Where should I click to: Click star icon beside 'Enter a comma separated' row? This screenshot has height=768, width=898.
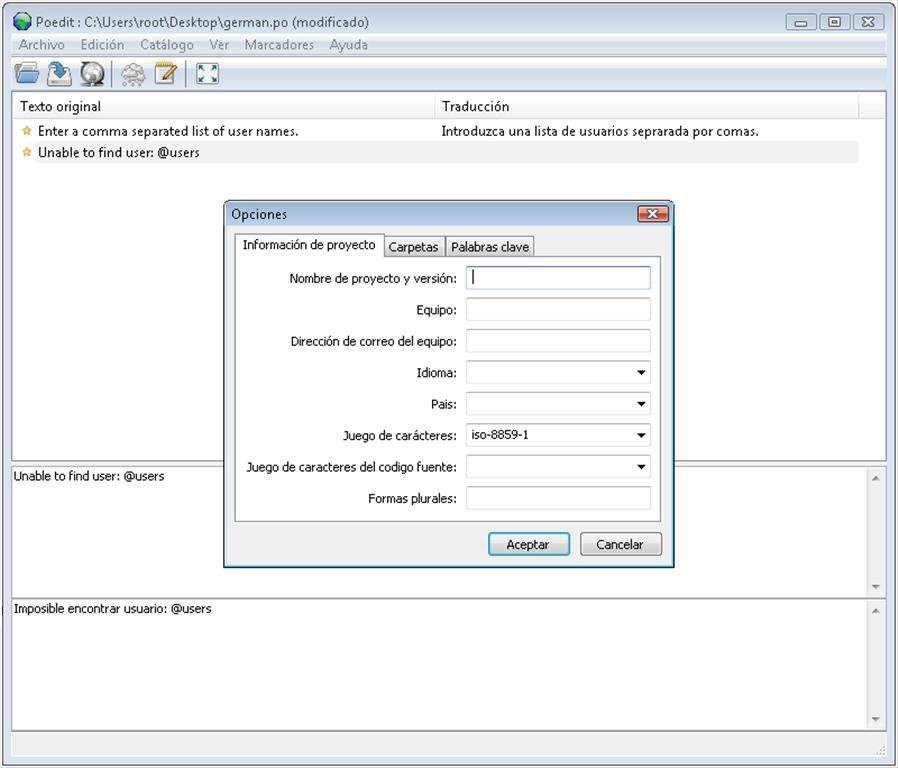(x=27, y=131)
